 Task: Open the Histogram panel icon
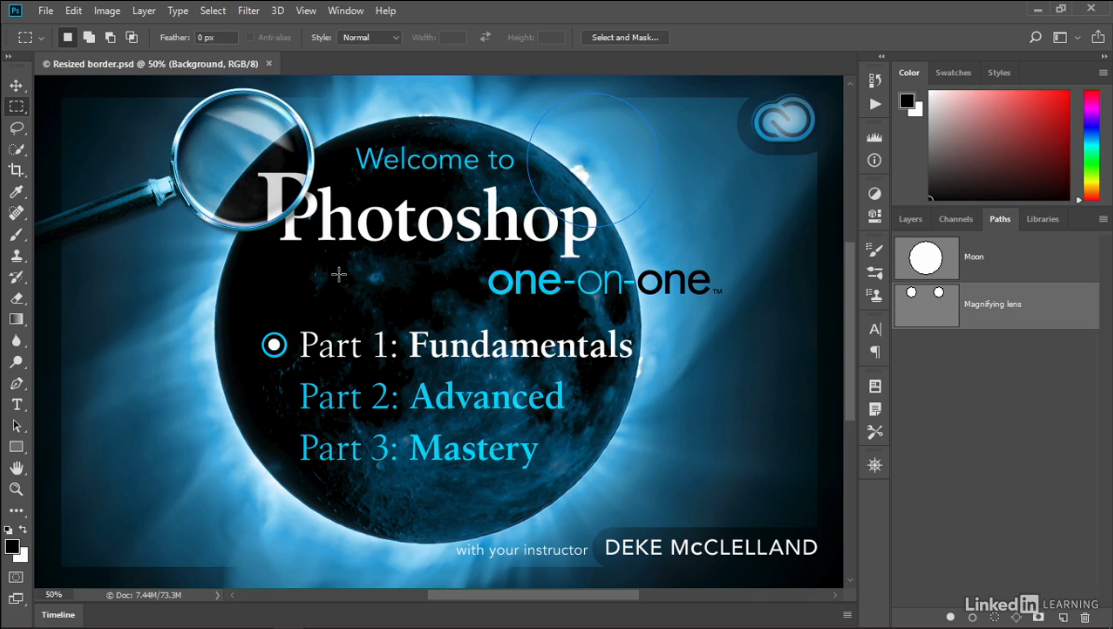click(x=874, y=137)
